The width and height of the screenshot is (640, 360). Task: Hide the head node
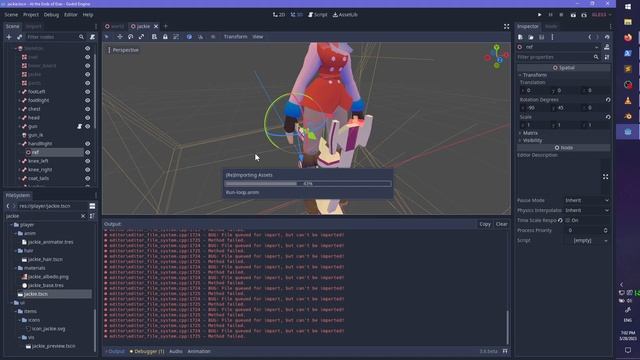coord(87,118)
